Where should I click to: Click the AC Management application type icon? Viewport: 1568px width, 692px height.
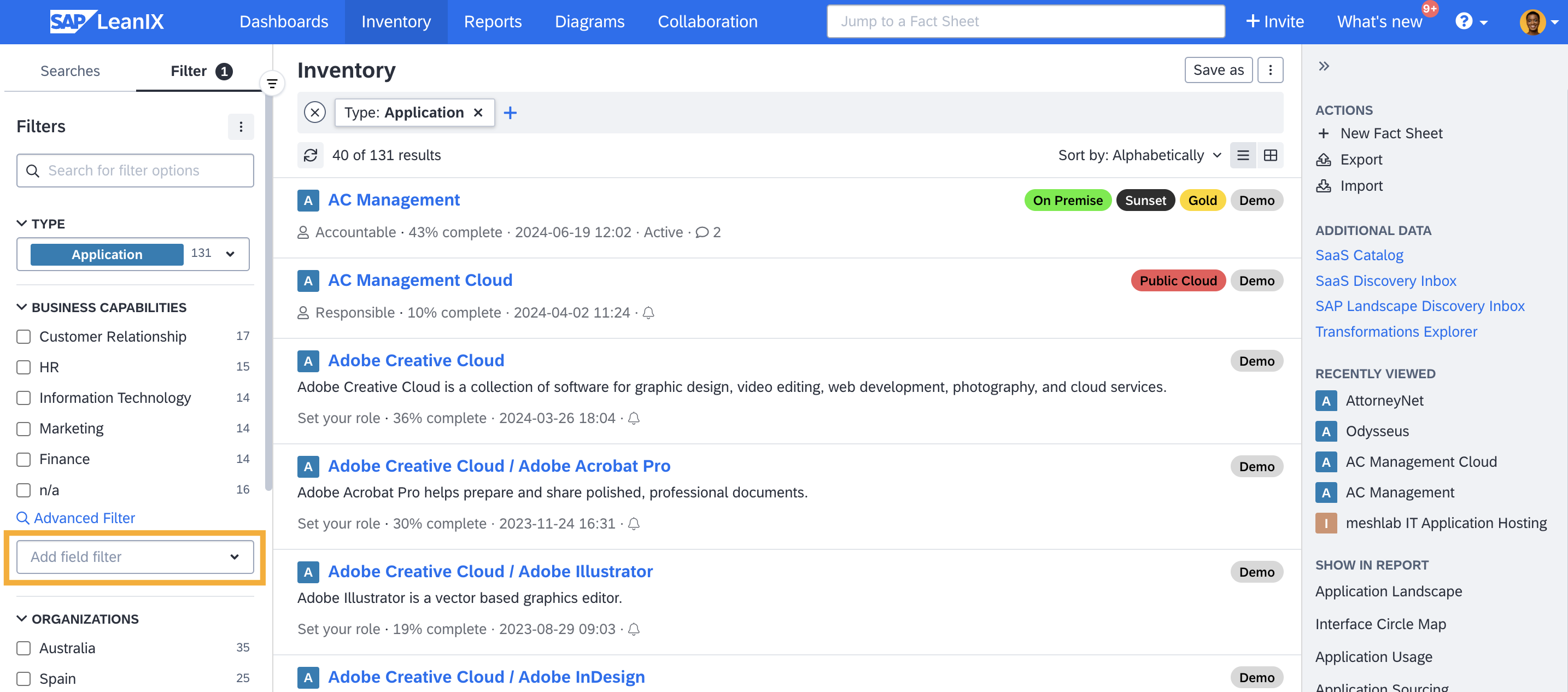308,200
